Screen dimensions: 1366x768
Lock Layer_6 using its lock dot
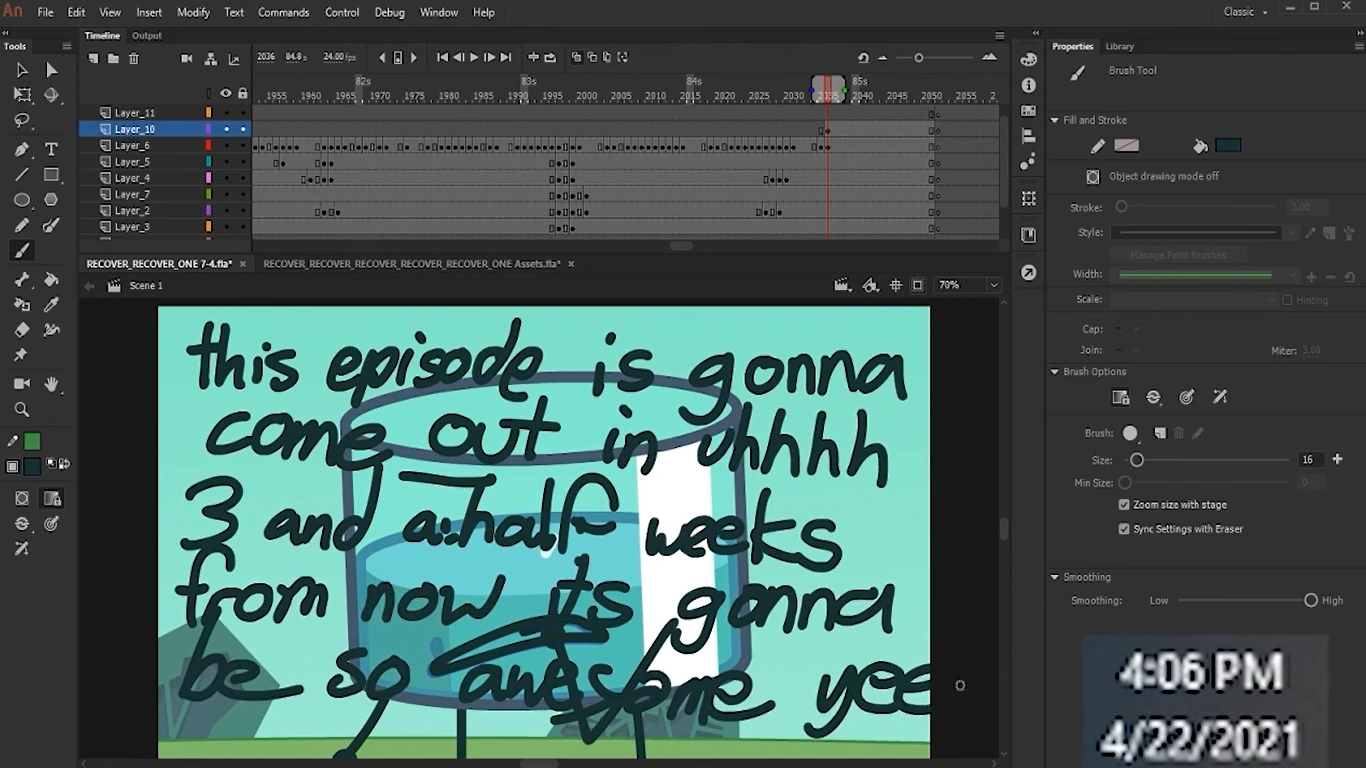tap(242, 146)
